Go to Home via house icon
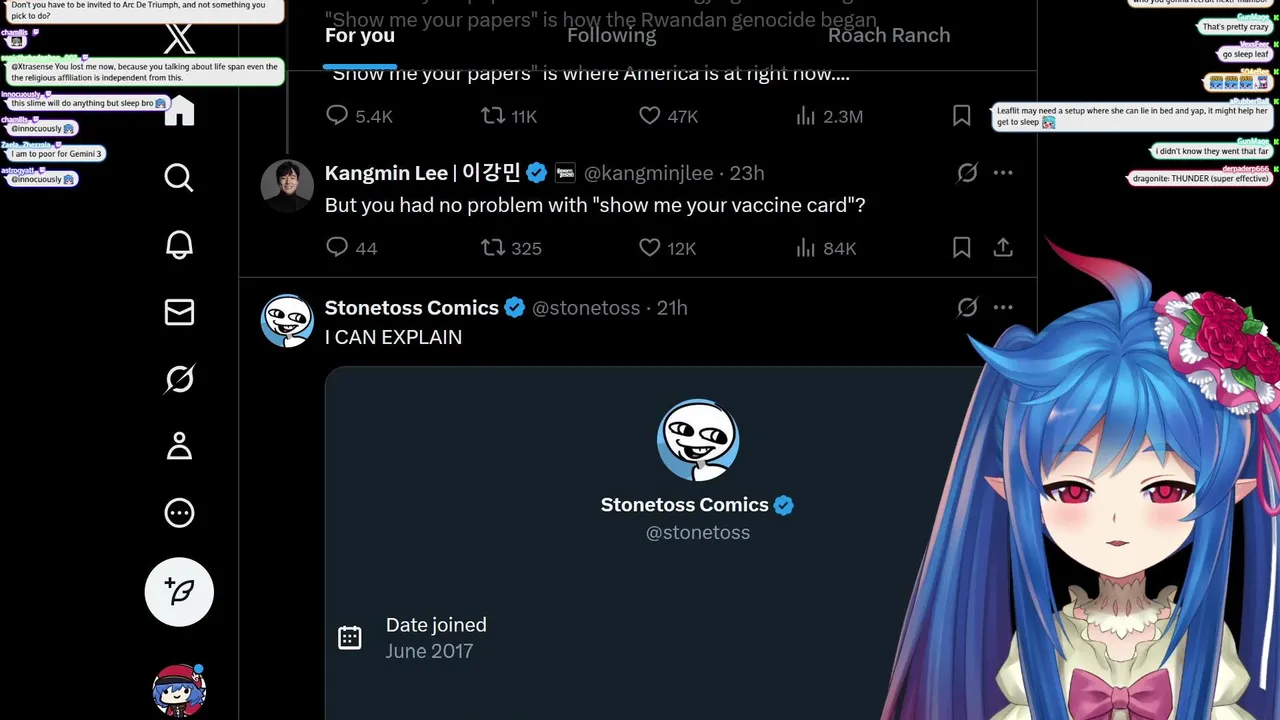The image size is (1280, 720). tap(179, 110)
